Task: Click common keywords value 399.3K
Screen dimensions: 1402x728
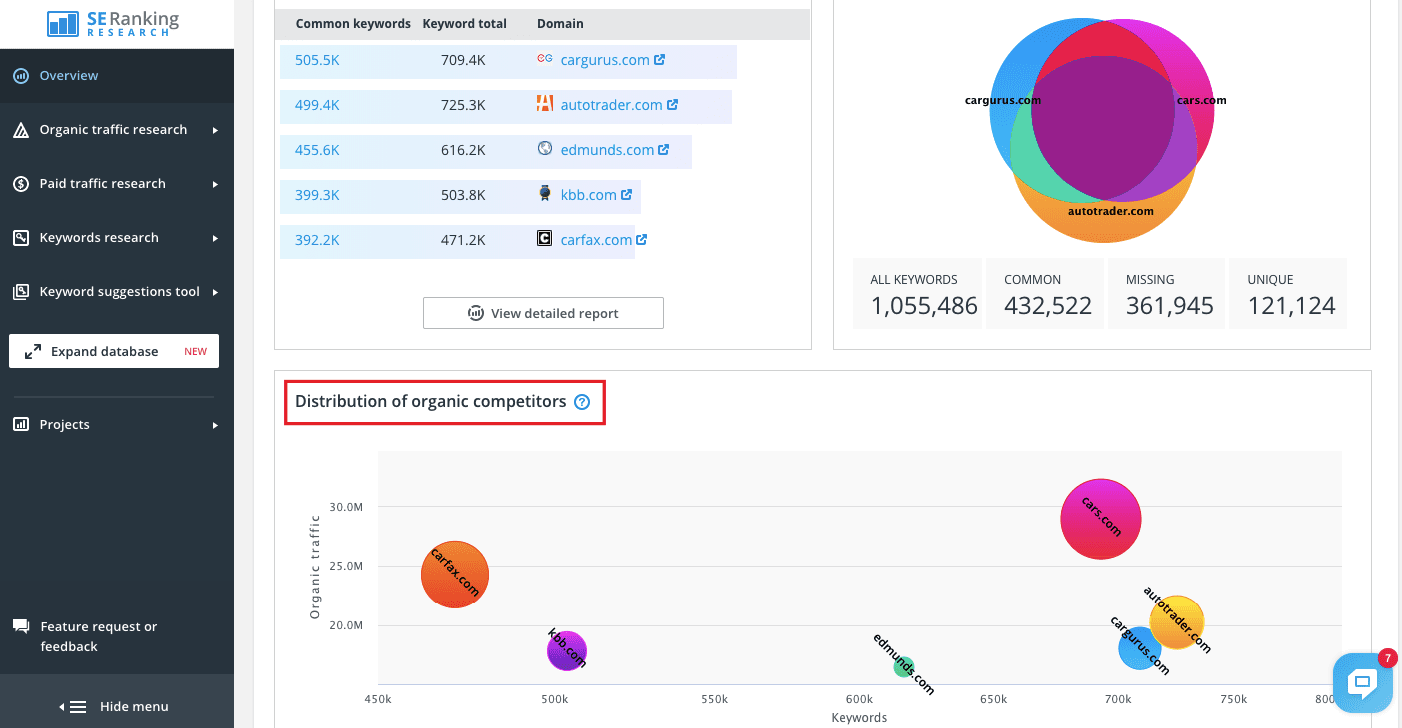Action: (317, 195)
